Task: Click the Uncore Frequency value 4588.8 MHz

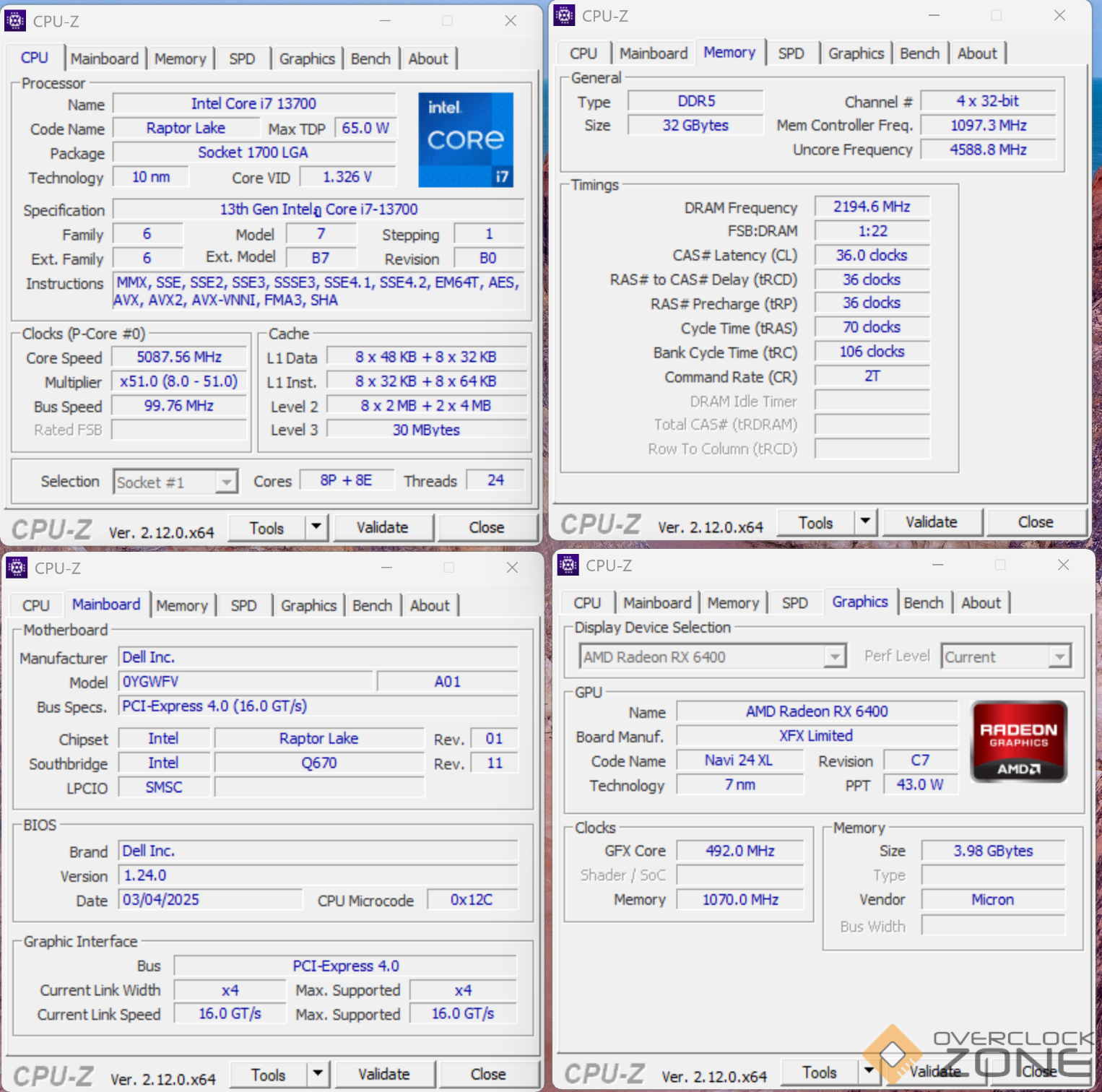Action: click(989, 149)
